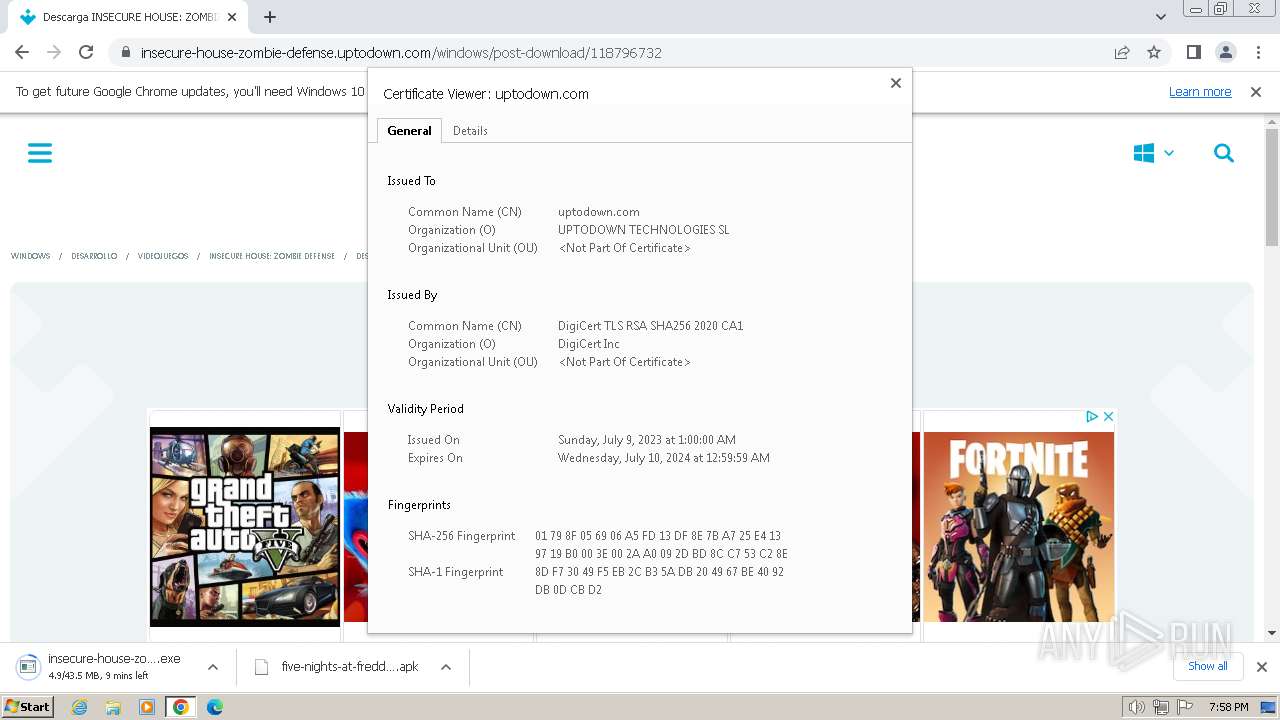Open INSECURE HOUSE: ZOMBIE DEFENSE breadcrumb
The height and width of the screenshot is (720, 1280).
point(272,256)
